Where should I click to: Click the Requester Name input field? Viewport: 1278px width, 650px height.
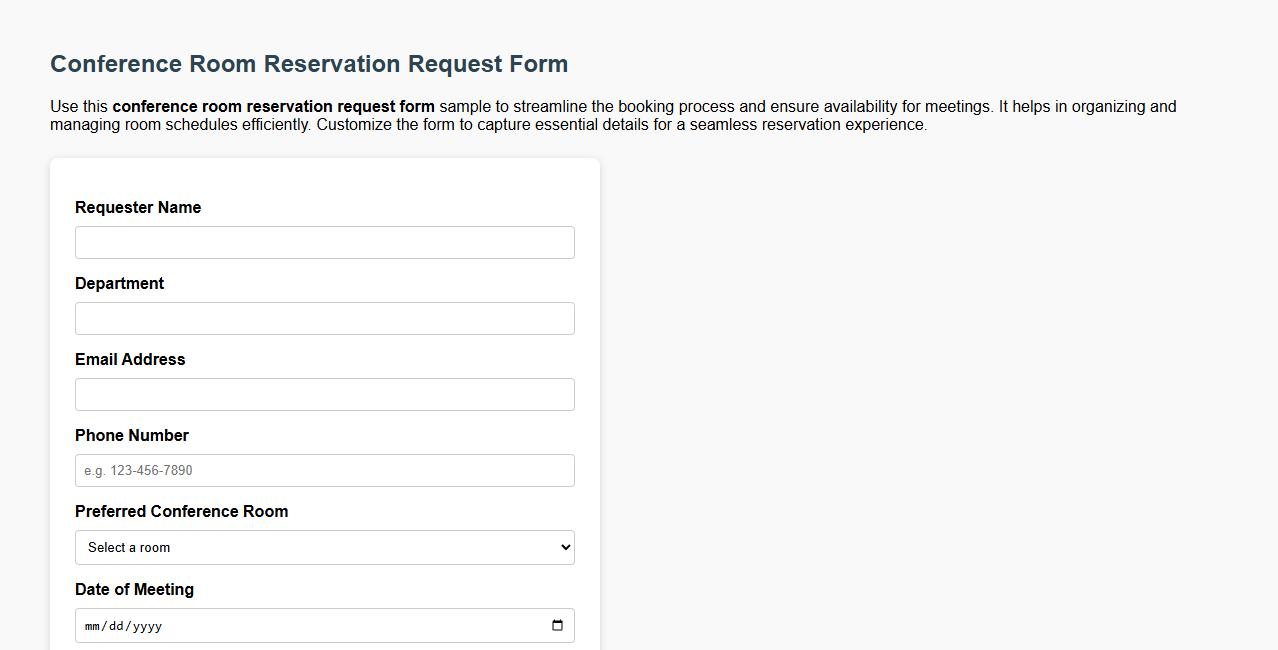point(324,242)
